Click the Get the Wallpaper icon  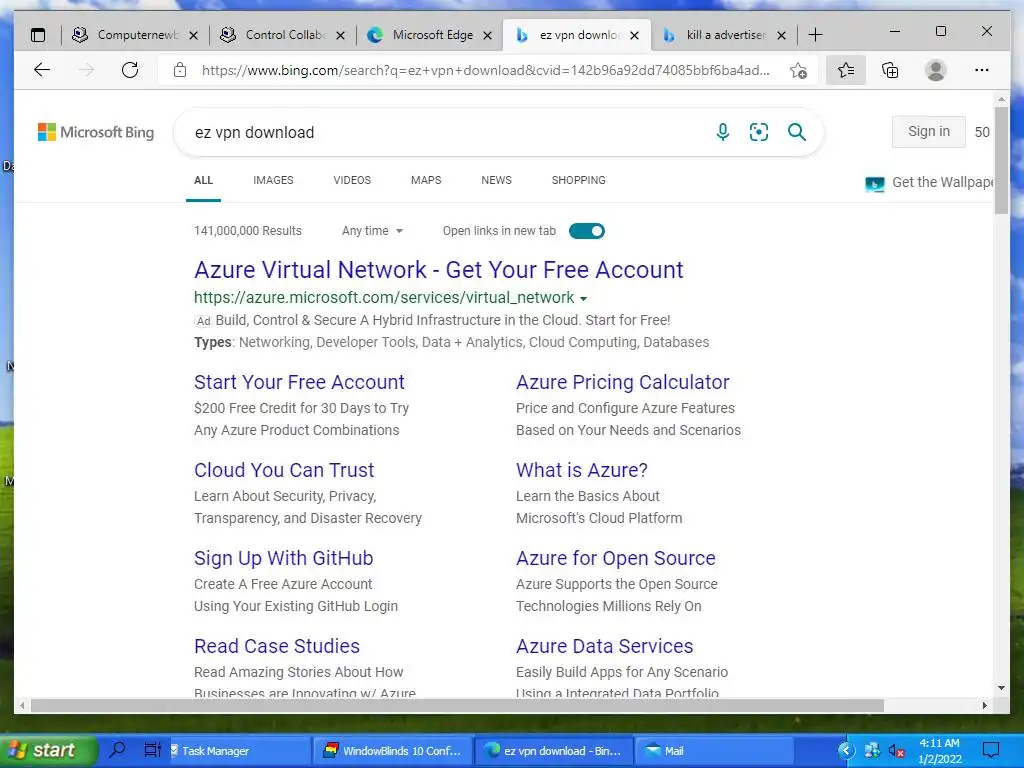874,184
